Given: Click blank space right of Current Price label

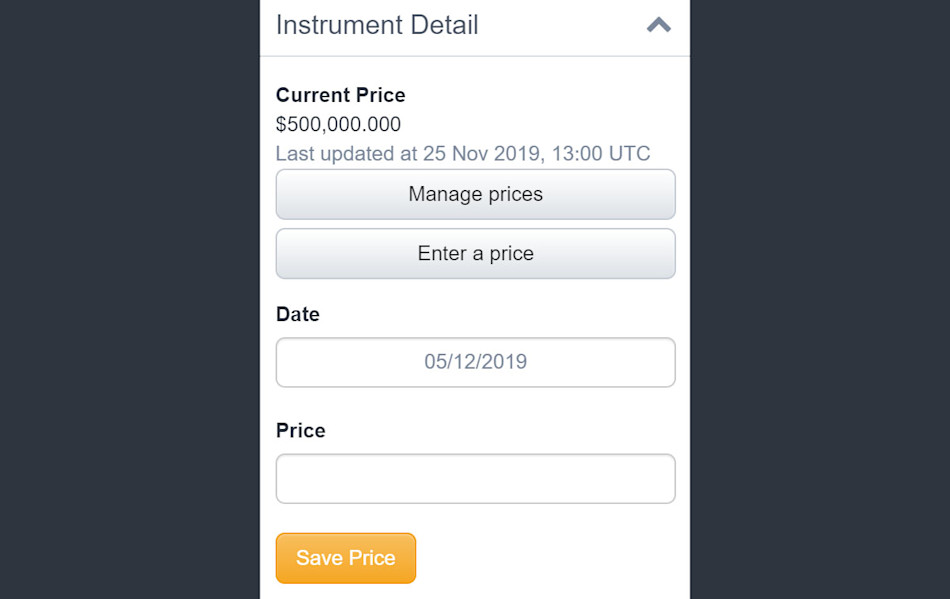Looking at the screenshot, I should pyautogui.click(x=540, y=95).
